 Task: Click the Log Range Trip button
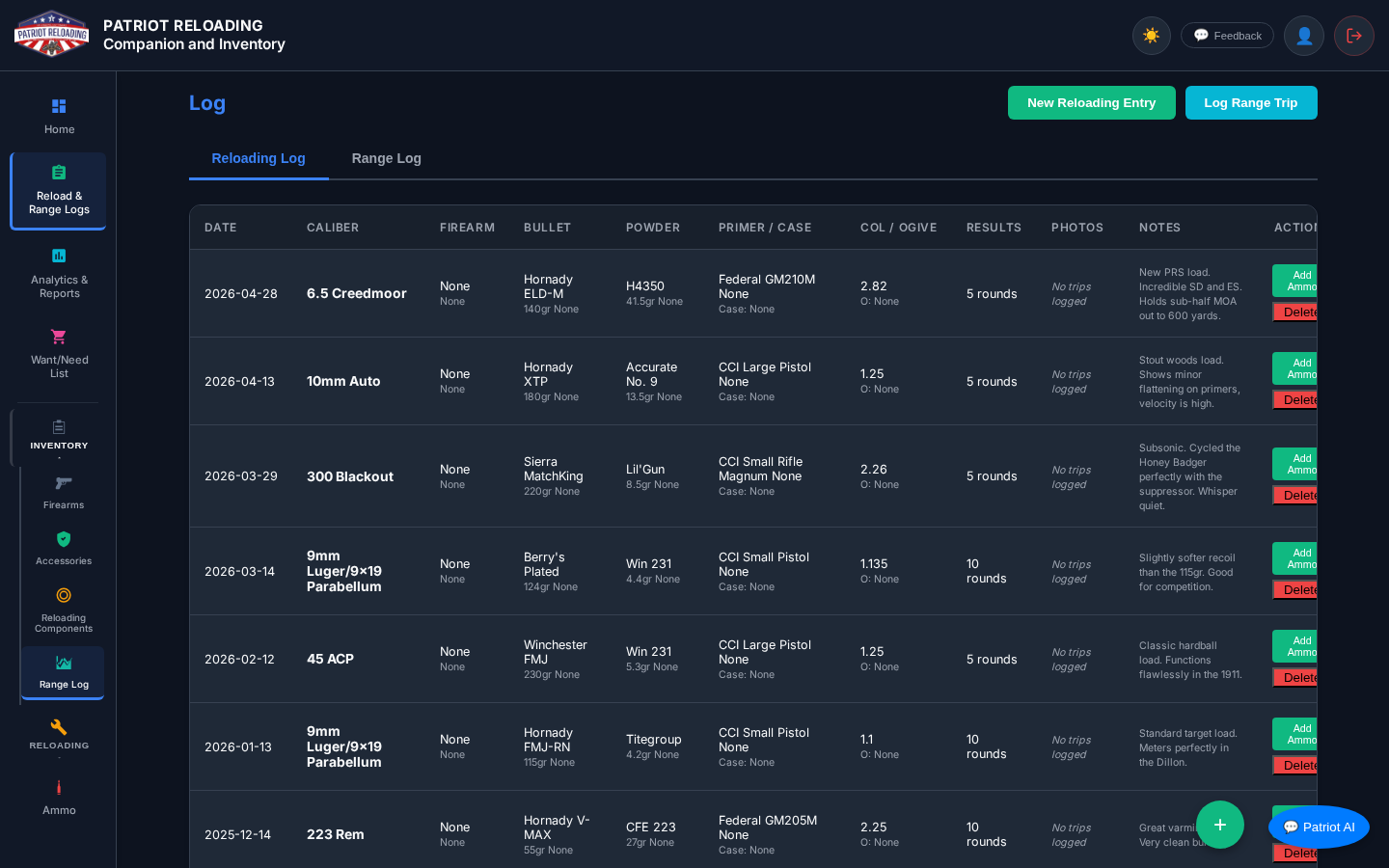pyautogui.click(x=1251, y=103)
